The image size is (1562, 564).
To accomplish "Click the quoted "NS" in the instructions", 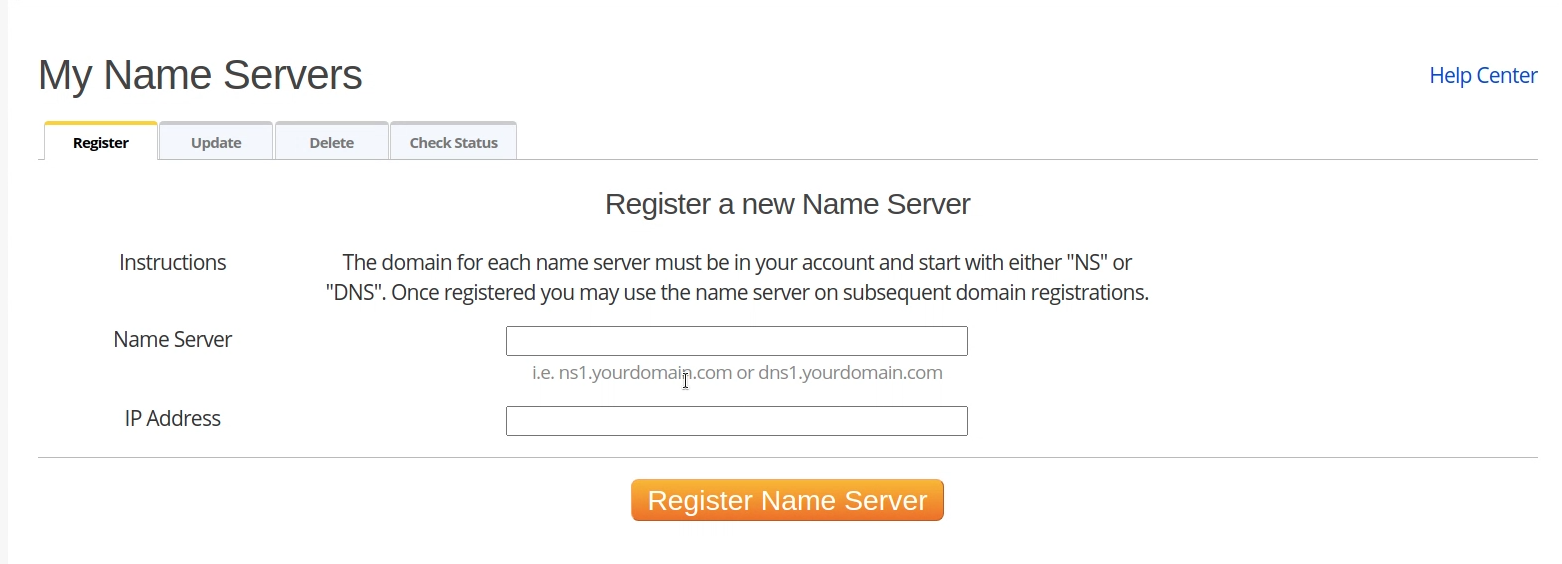I will point(1088,262).
